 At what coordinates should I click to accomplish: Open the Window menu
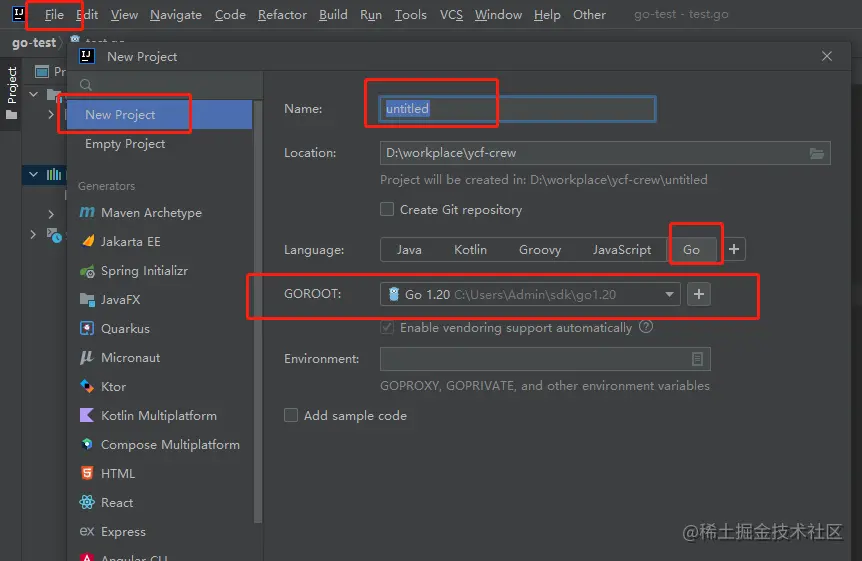(498, 15)
